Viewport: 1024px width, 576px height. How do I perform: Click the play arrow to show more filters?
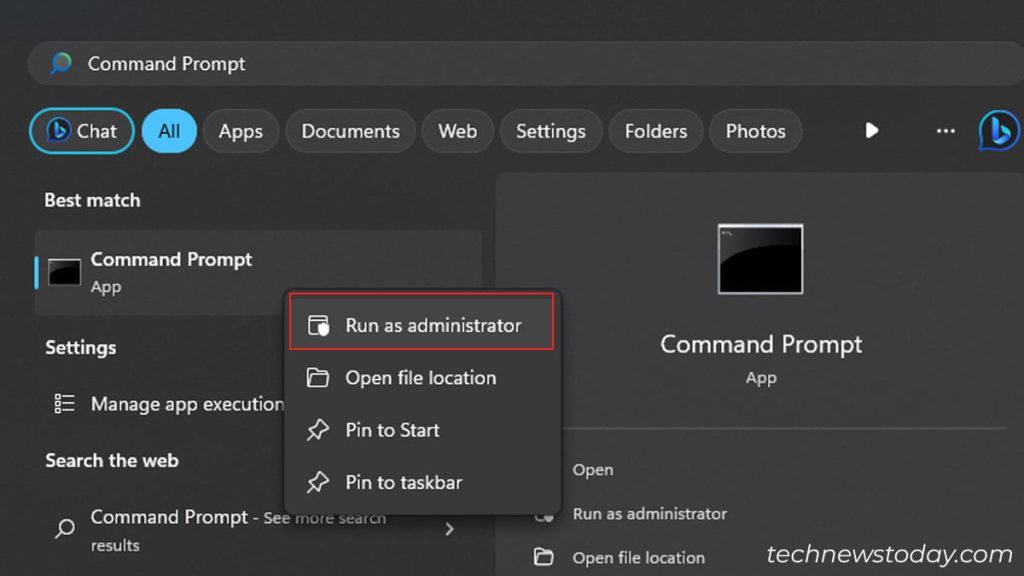pos(871,131)
